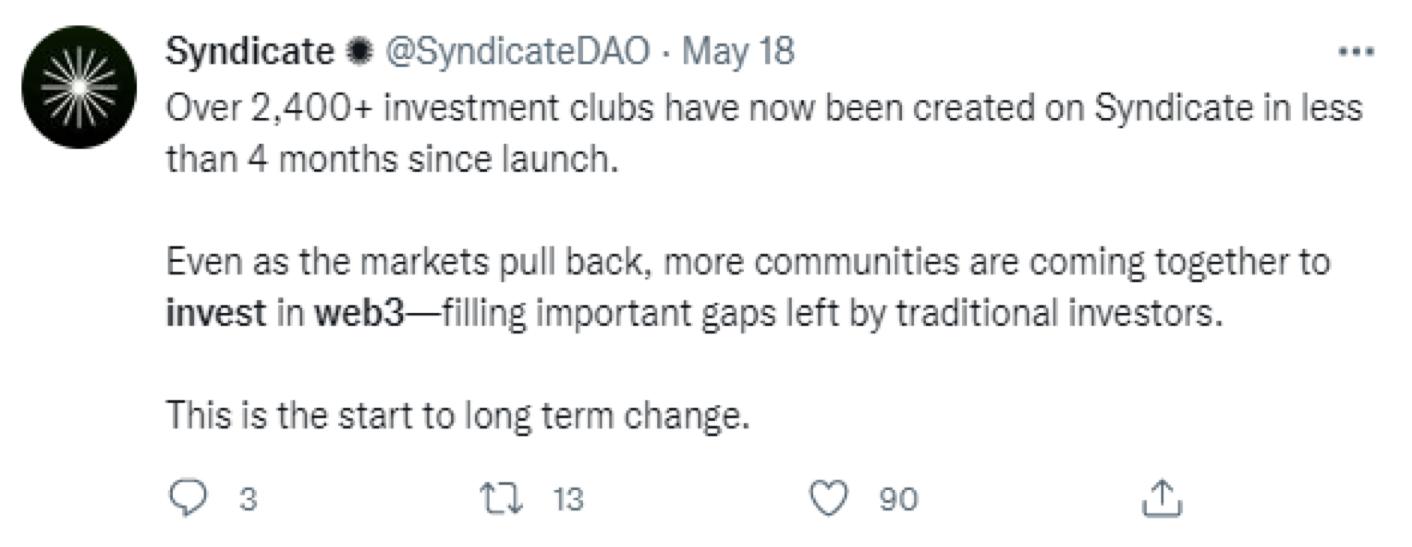
Task: Click the like count of 90
Action: tap(897, 498)
